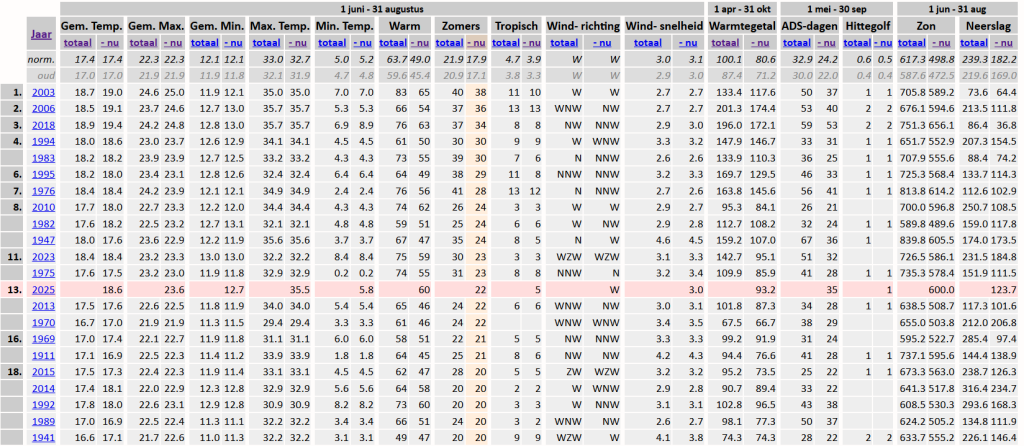The image size is (1024, 446).
Task: Open the 2015 year link
Action: [44, 372]
